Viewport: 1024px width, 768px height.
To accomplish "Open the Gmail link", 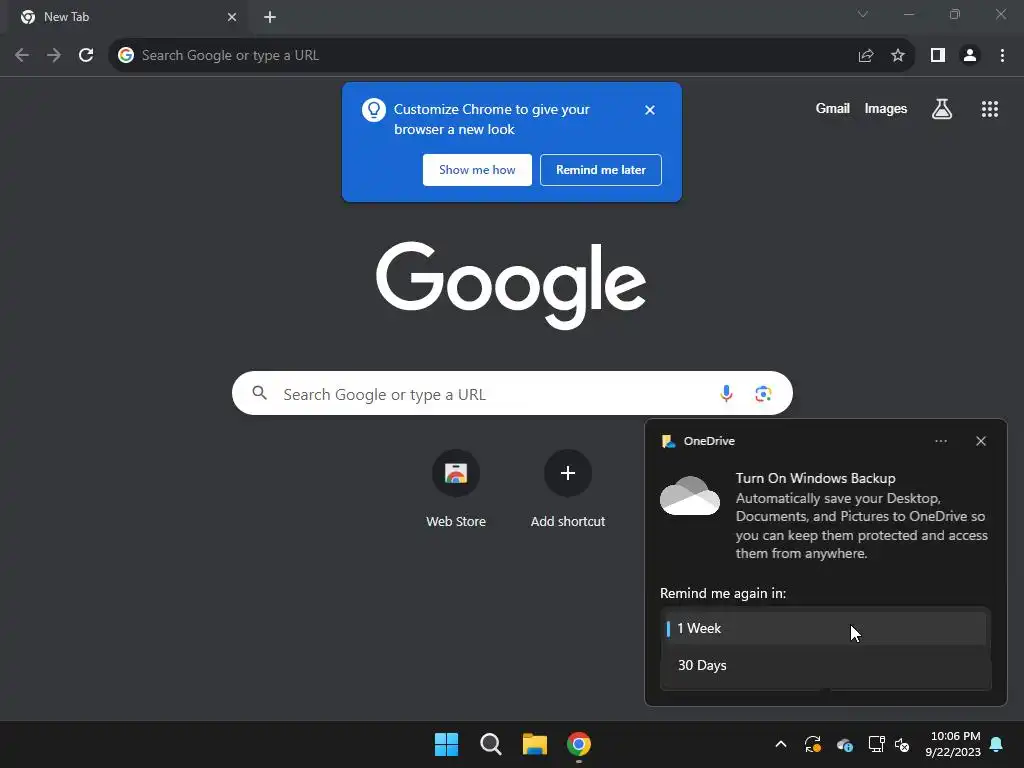I will point(832,108).
